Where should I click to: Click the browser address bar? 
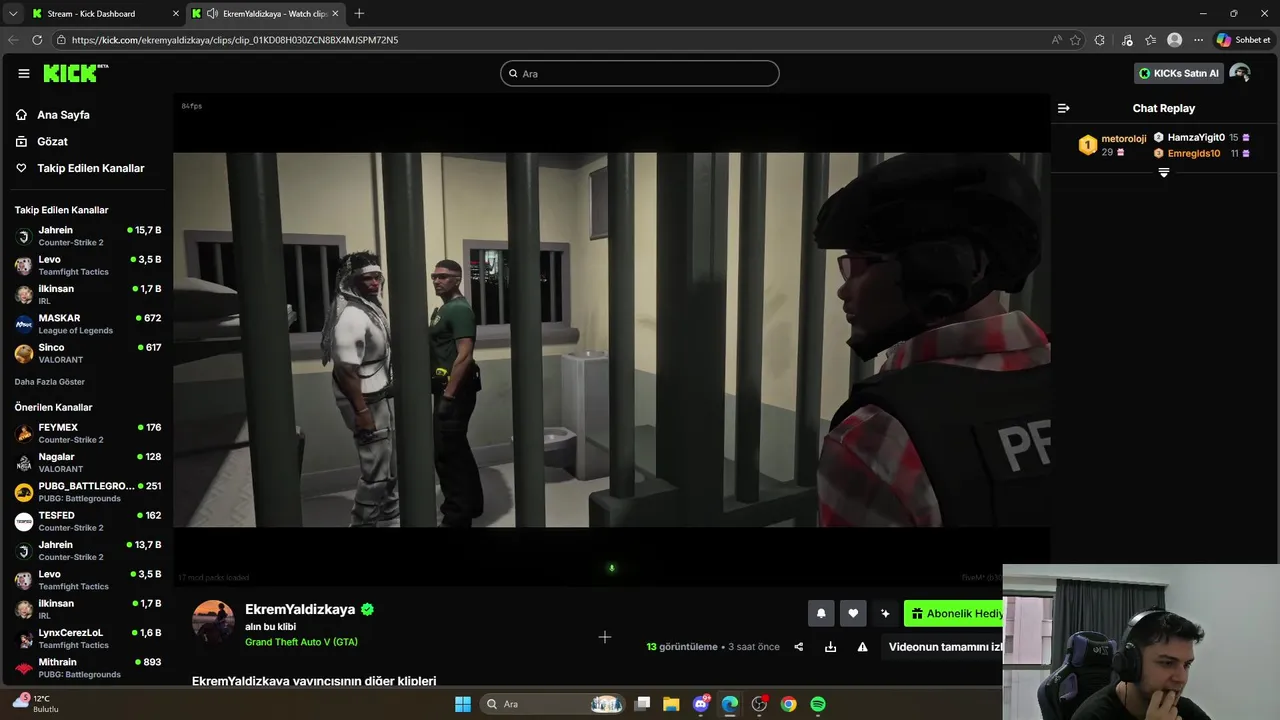[550, 40]
